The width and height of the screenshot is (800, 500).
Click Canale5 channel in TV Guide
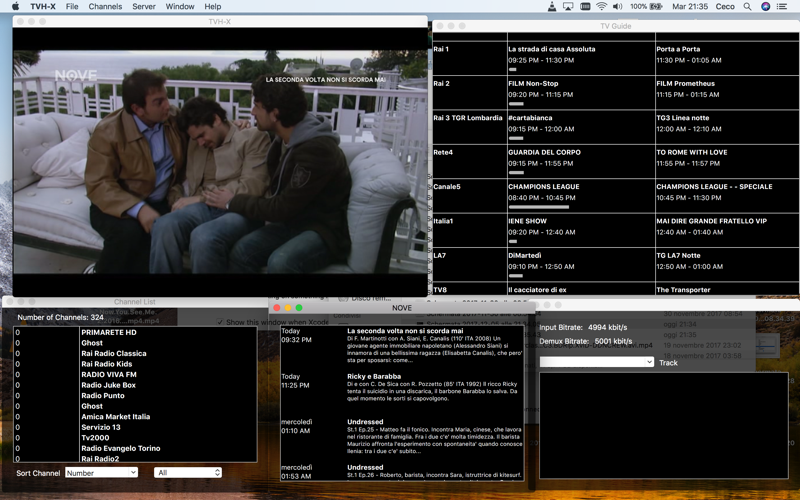(447, 187)
